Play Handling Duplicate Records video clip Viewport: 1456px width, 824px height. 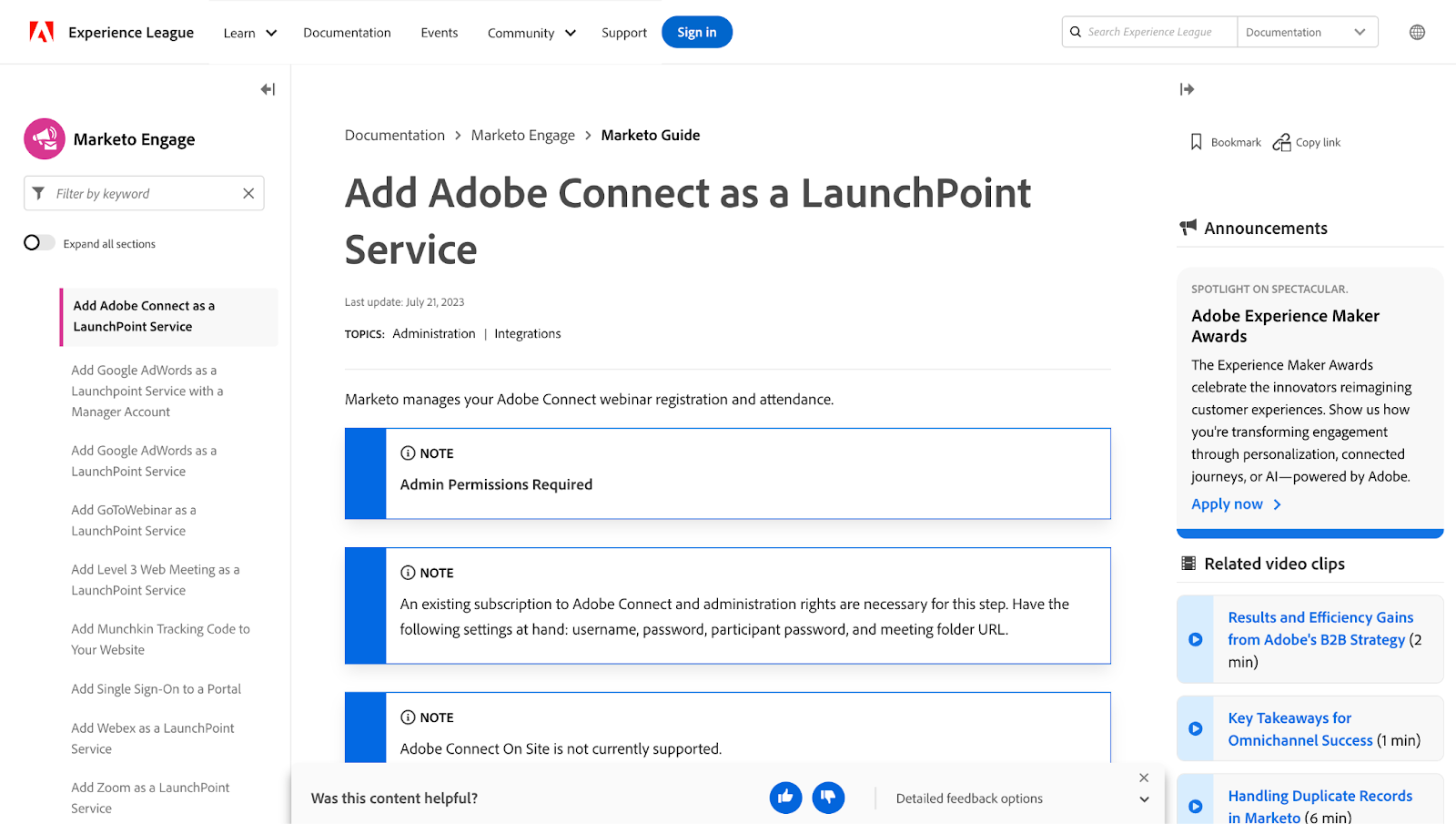(x=1196, y=807)
